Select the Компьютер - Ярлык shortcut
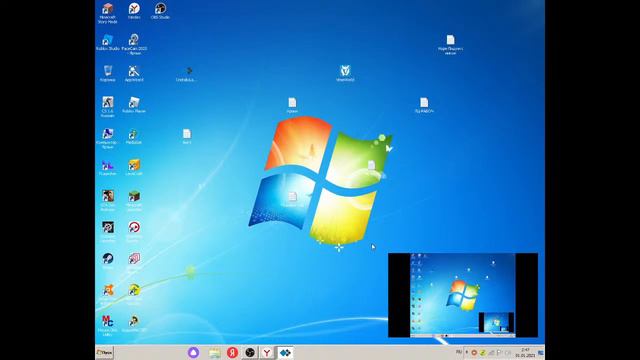 click(x=108, y=138)
